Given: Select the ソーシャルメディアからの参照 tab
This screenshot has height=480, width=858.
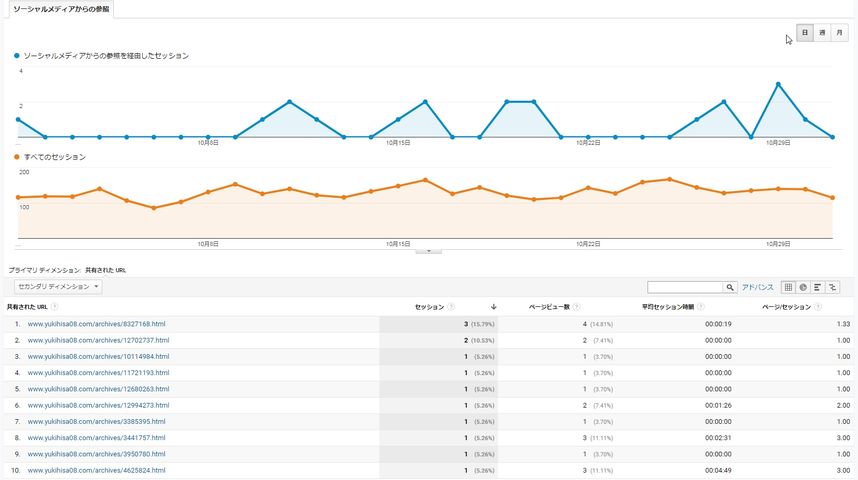Looking at the screenshot, I should (61, 9).
